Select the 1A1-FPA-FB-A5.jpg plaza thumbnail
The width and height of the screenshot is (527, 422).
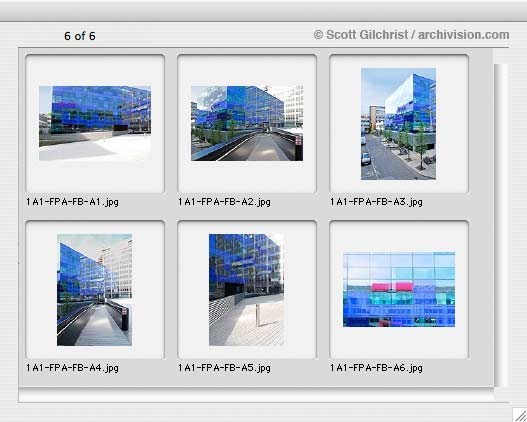pyautogui.click(x=246, y=290)
